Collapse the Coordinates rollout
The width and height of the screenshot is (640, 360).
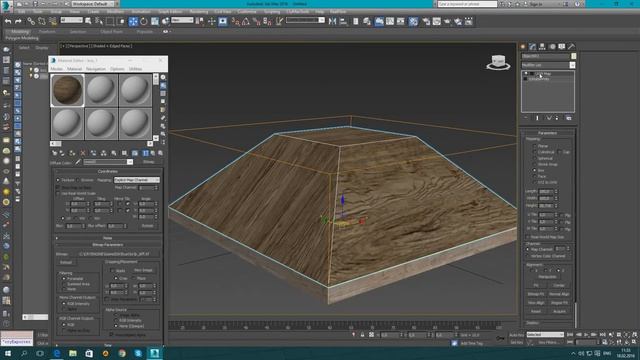[x=108, y=171]
